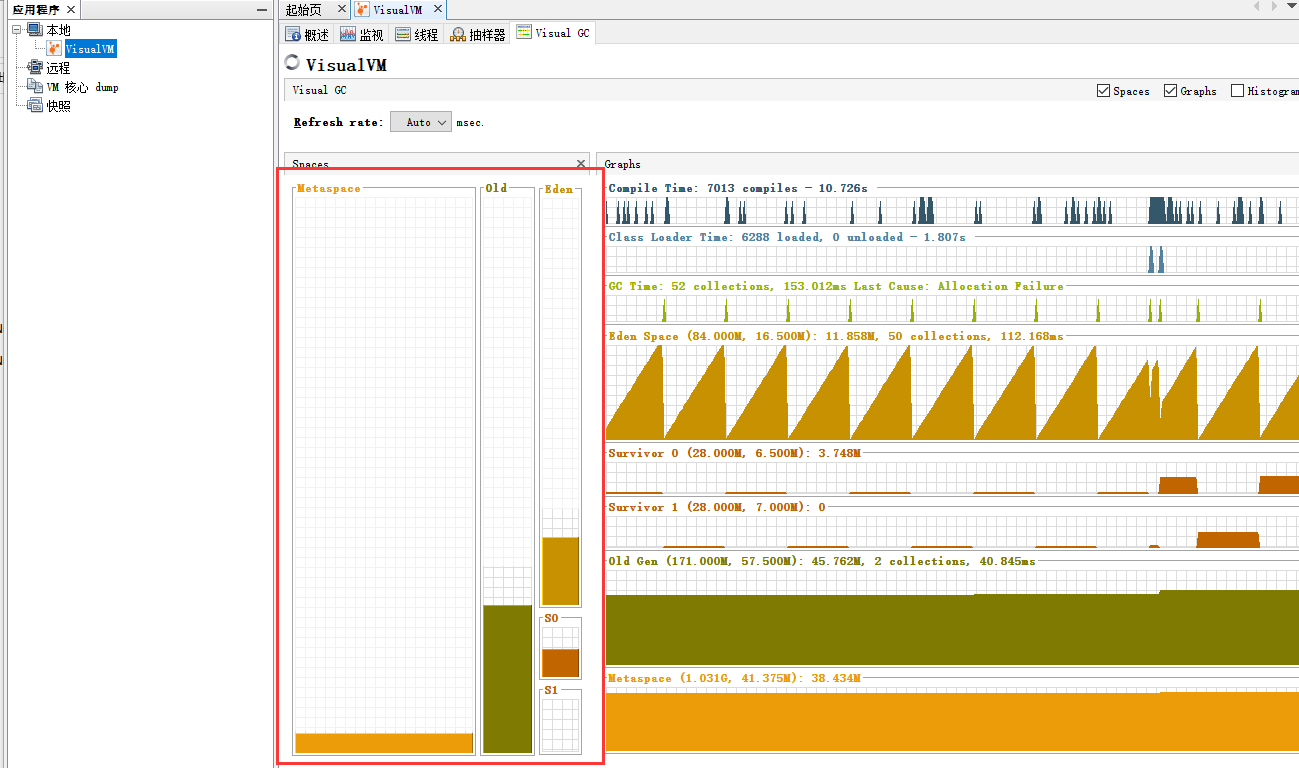Minimize the 应用程序 side panel
Screen dimensions: 1299x768
coord(262,9)
